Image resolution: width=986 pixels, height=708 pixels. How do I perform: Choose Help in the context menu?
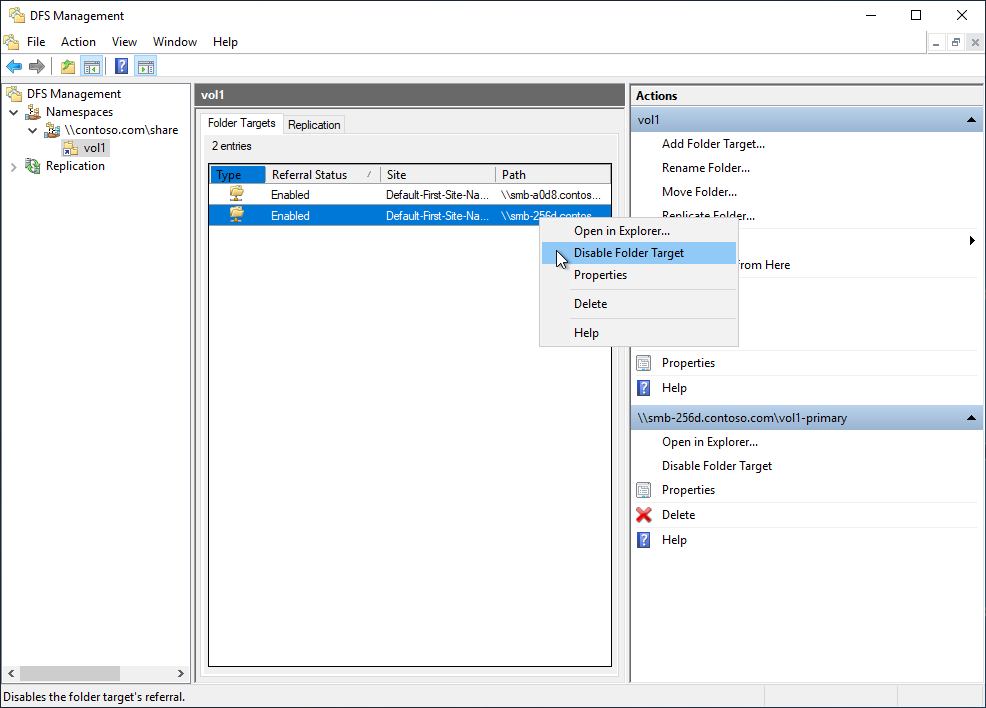pyautogui.click(x=639, y=333)
